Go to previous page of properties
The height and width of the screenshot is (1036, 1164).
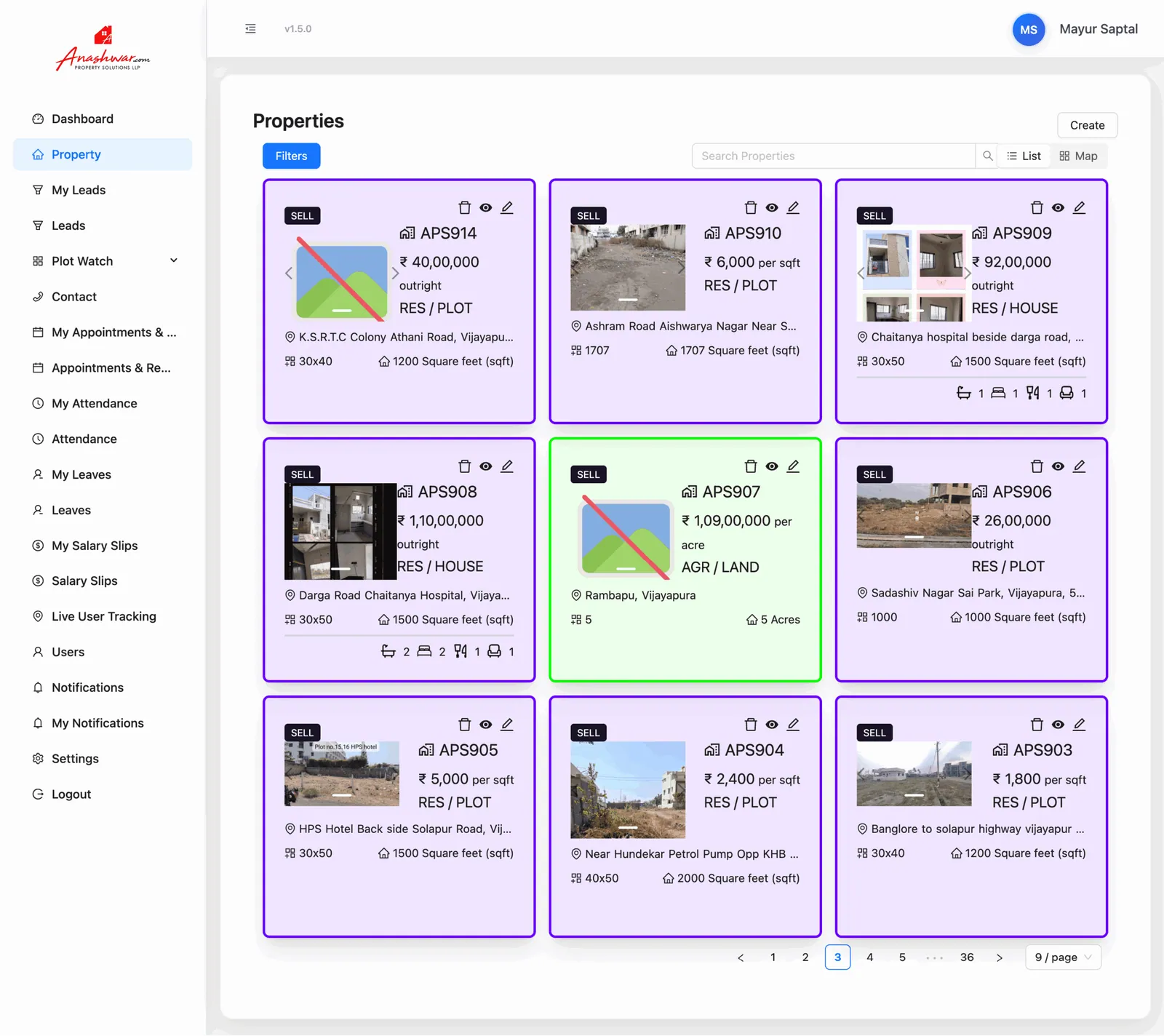click(741, 957)
